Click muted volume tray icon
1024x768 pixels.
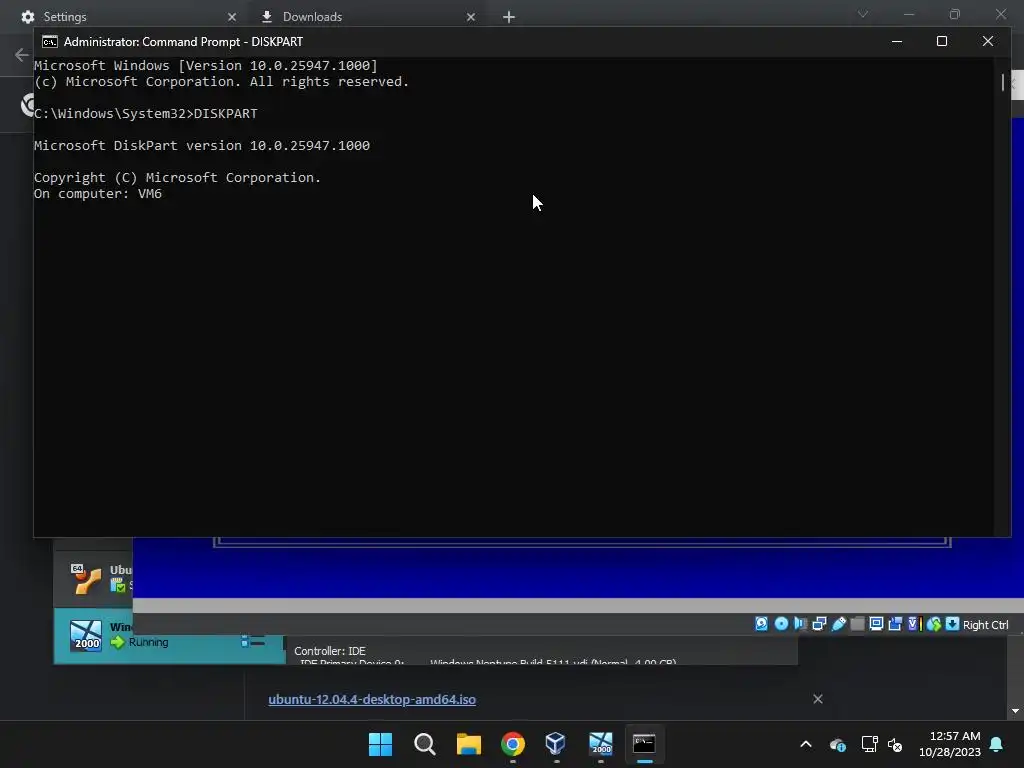pos(895,744)
